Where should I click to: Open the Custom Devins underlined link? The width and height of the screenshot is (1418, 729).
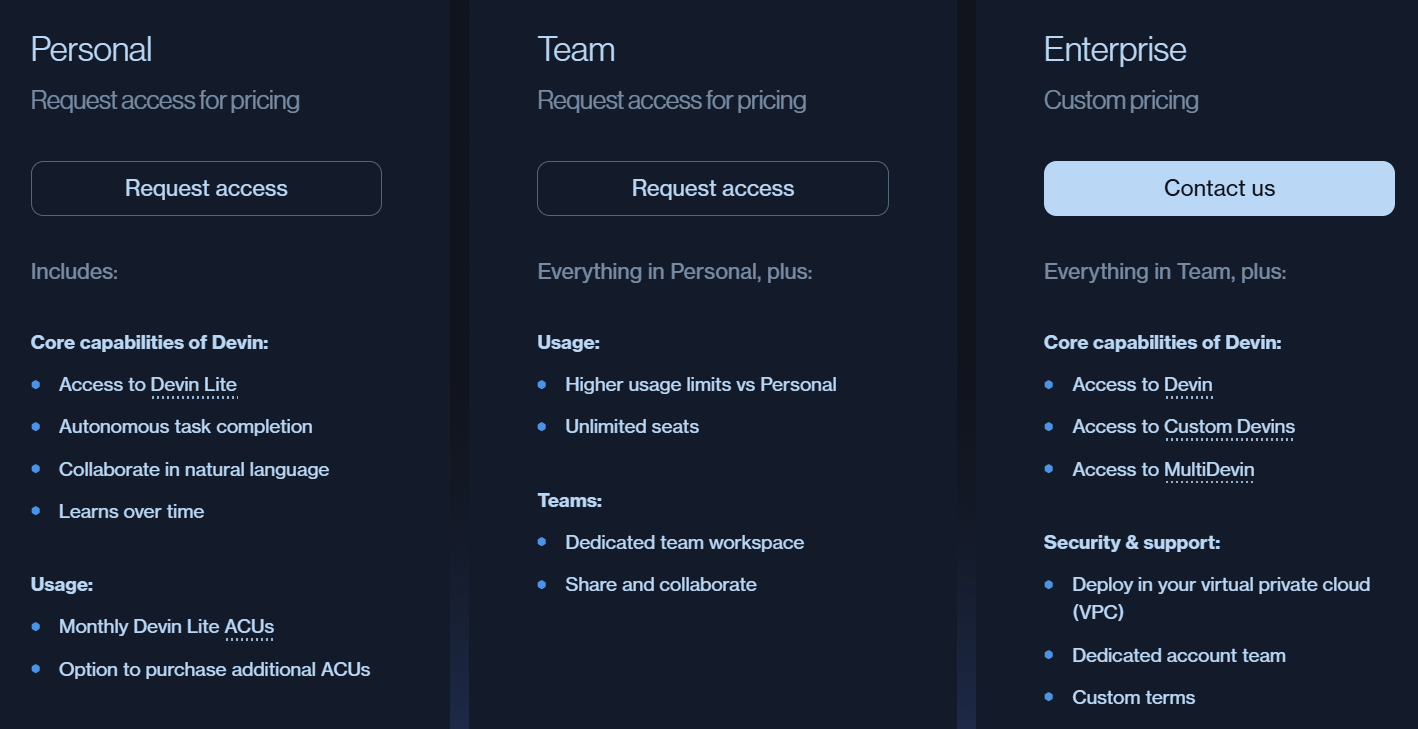[x=1229, y=427]
